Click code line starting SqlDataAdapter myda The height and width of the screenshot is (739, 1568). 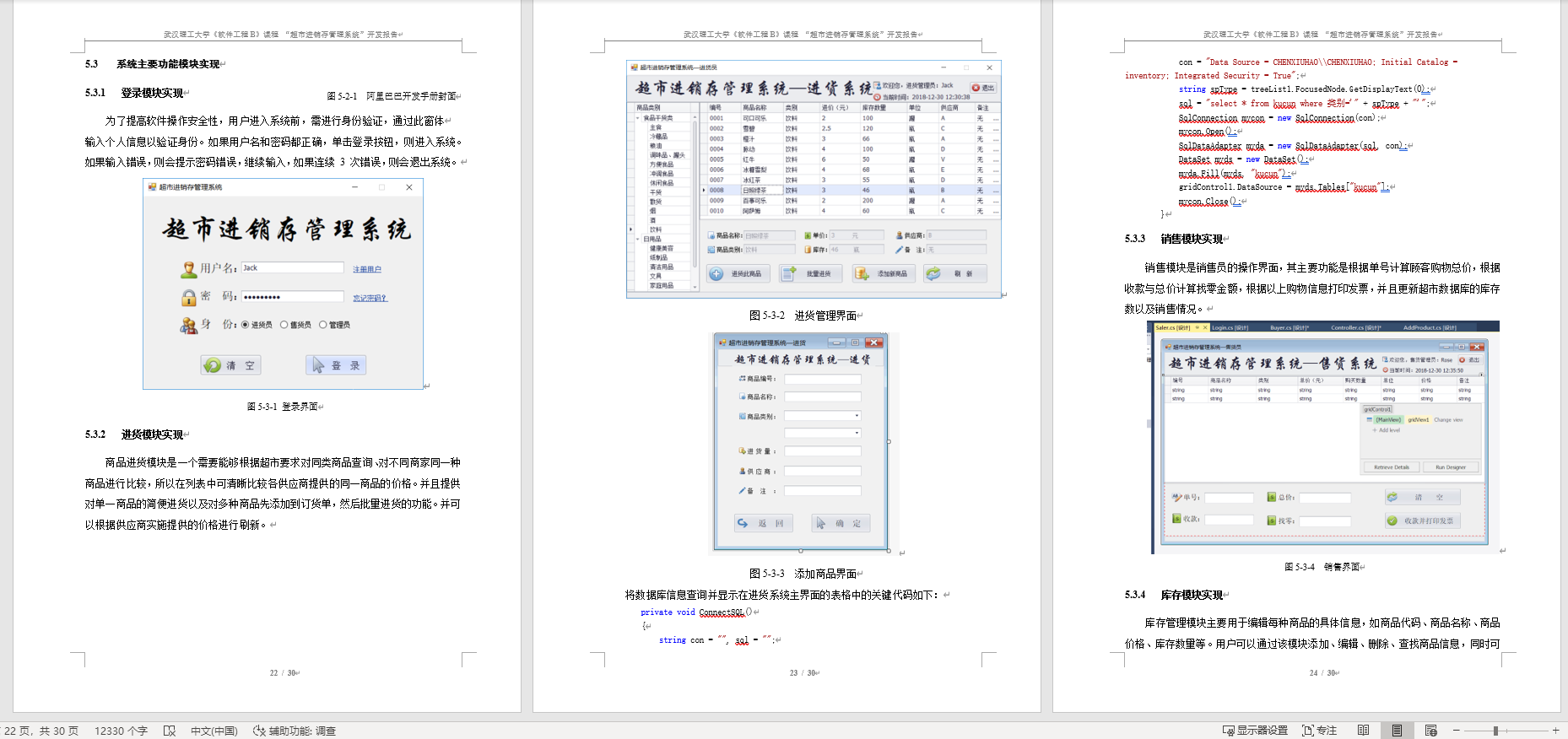pyautogui.click(x=1292, y=146)
